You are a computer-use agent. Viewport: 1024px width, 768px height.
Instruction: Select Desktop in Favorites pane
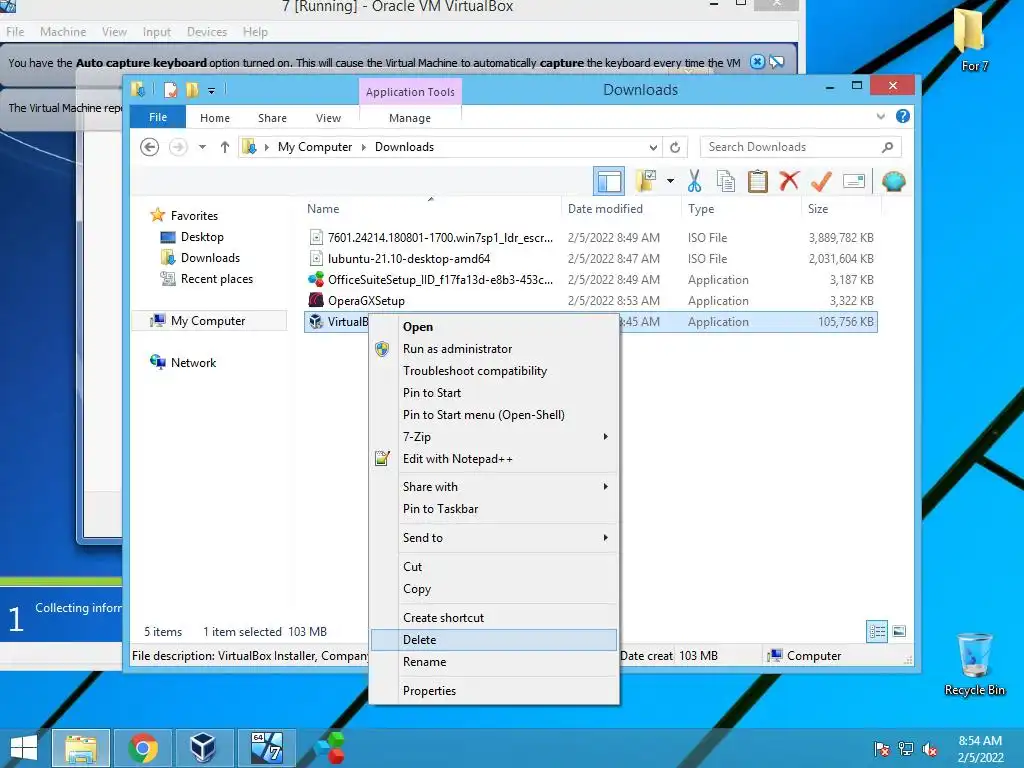coord(202,237)
